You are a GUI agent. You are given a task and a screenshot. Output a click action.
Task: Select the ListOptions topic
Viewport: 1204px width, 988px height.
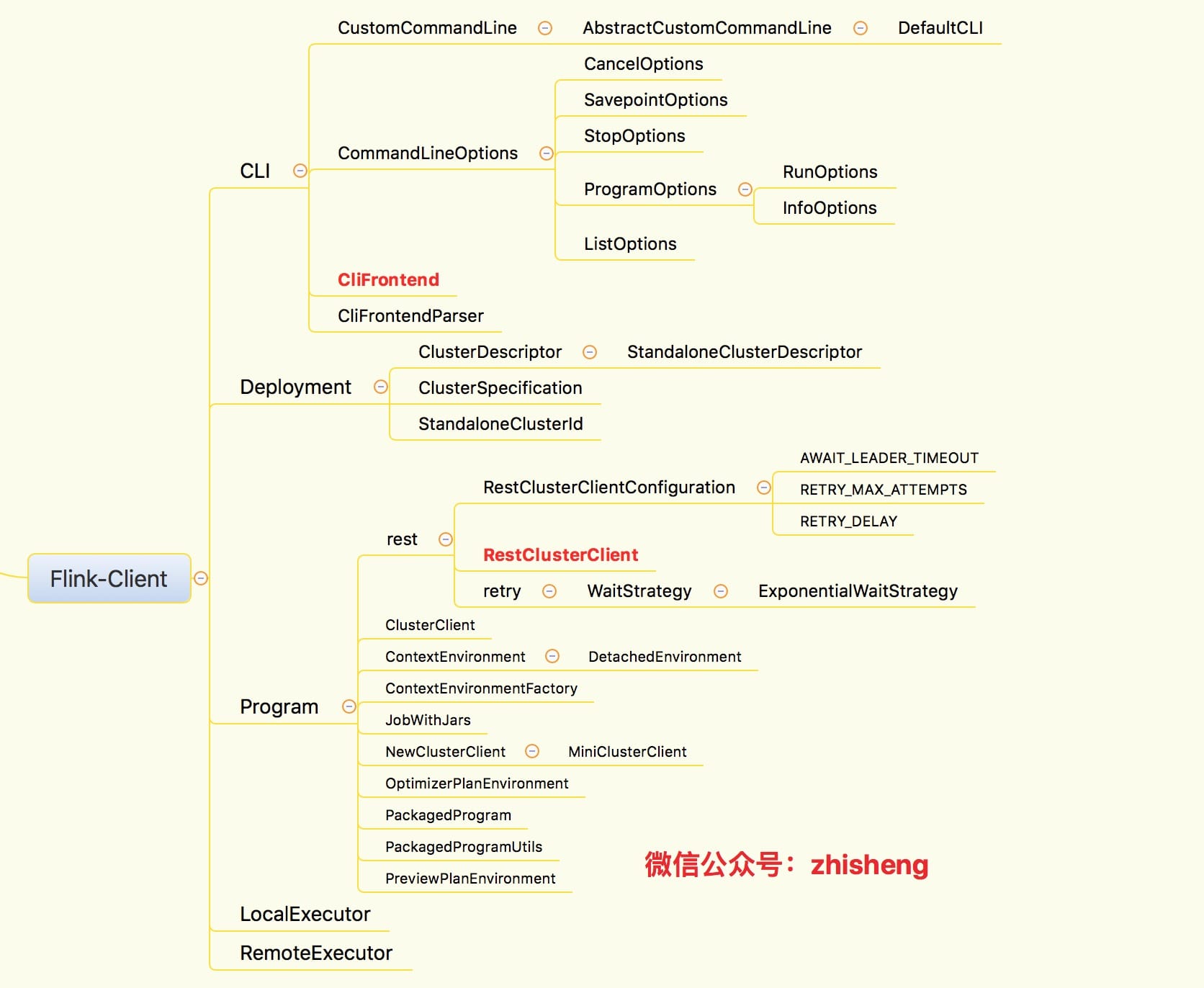pyautogui.click(x=630, y=244)
